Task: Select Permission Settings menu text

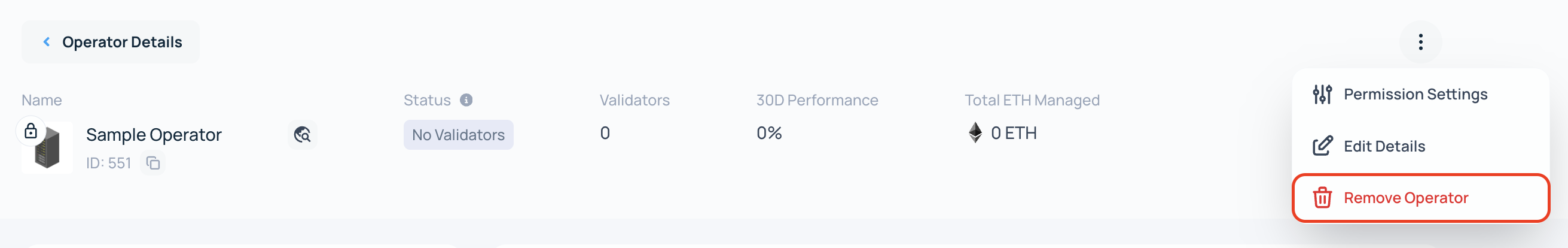Action: pyautogui.click(x=1416, y=95)
